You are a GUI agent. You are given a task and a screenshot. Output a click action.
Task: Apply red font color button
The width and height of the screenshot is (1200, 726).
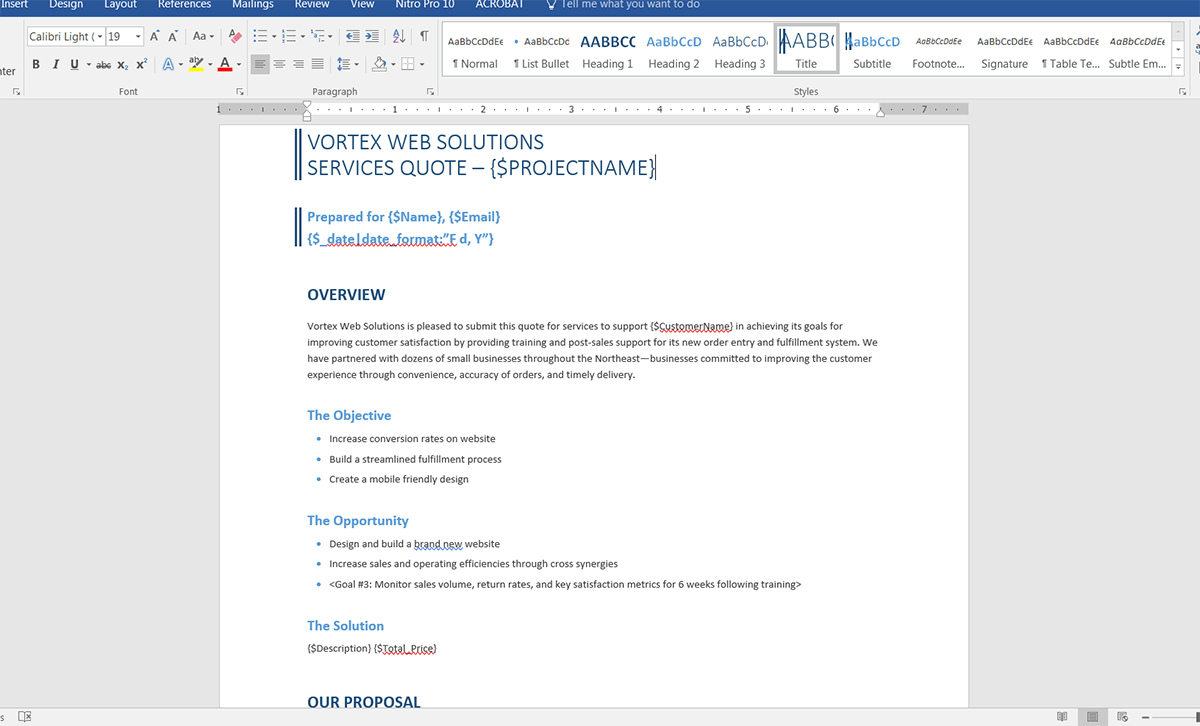225,65
